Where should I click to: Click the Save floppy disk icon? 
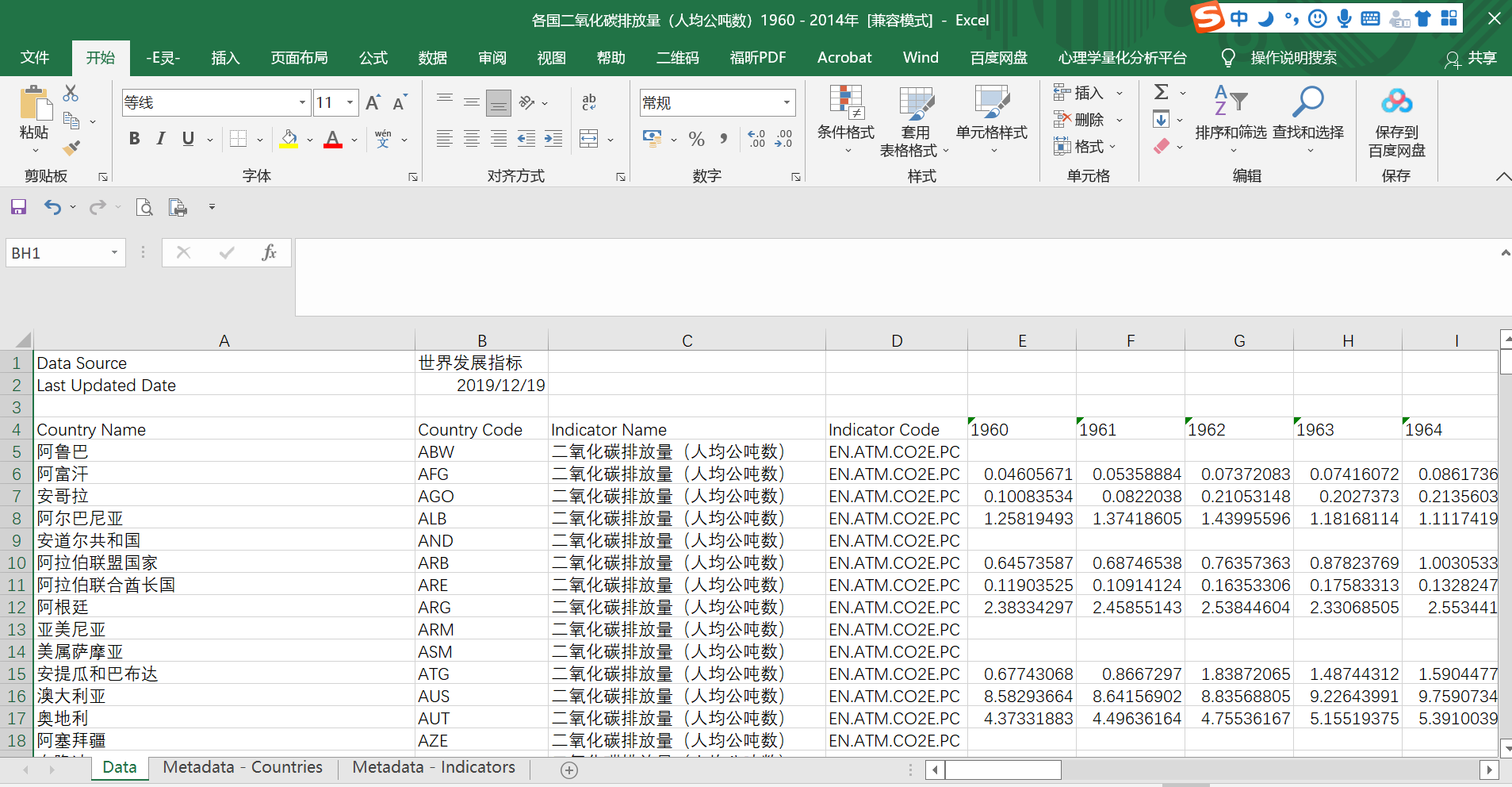point(18,207)
